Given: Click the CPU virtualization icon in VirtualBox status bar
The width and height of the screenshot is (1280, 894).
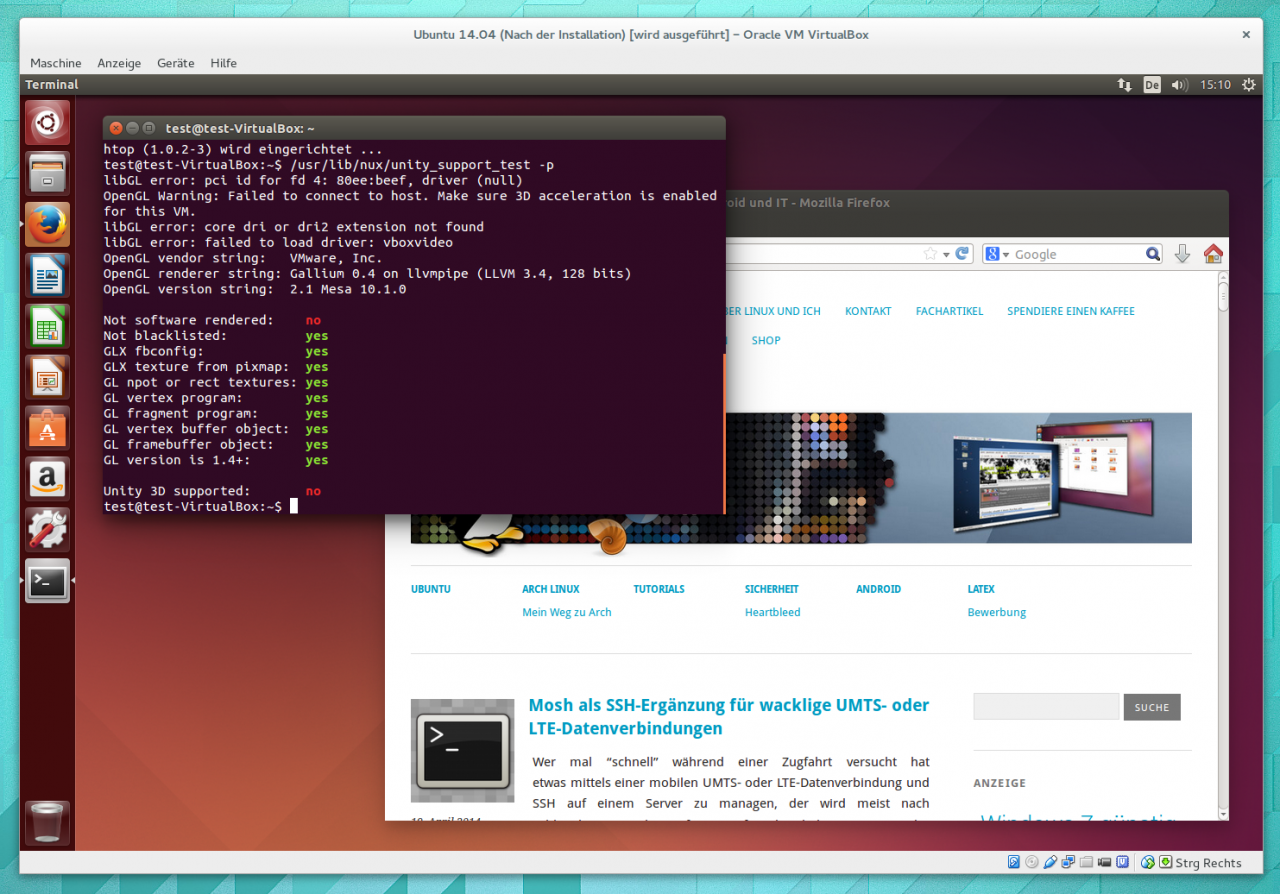Looking at the screenshot, I should (1122, 862).
